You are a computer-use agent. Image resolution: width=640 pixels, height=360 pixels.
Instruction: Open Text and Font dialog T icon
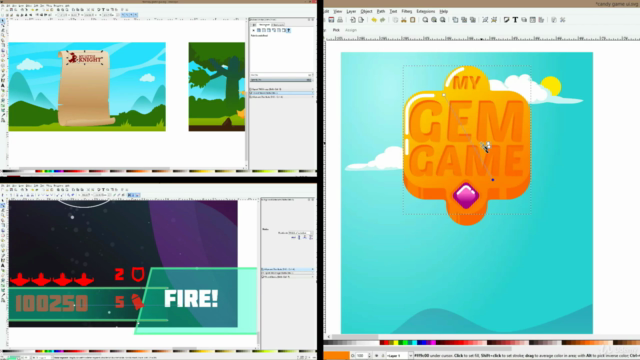pos(515,20)
